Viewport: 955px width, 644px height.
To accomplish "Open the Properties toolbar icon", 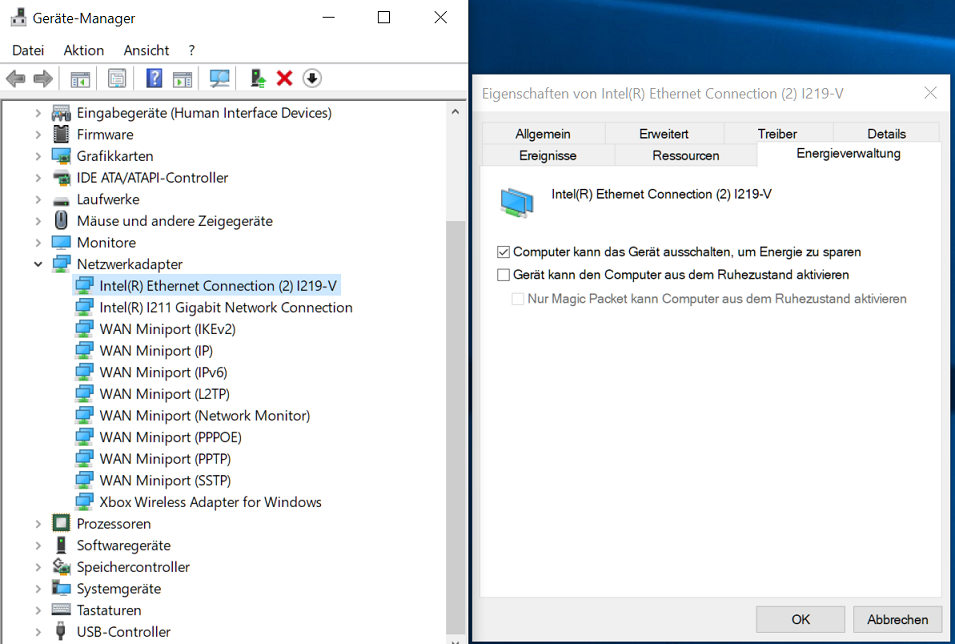I will pyautogui.click(x=117, y=79).
